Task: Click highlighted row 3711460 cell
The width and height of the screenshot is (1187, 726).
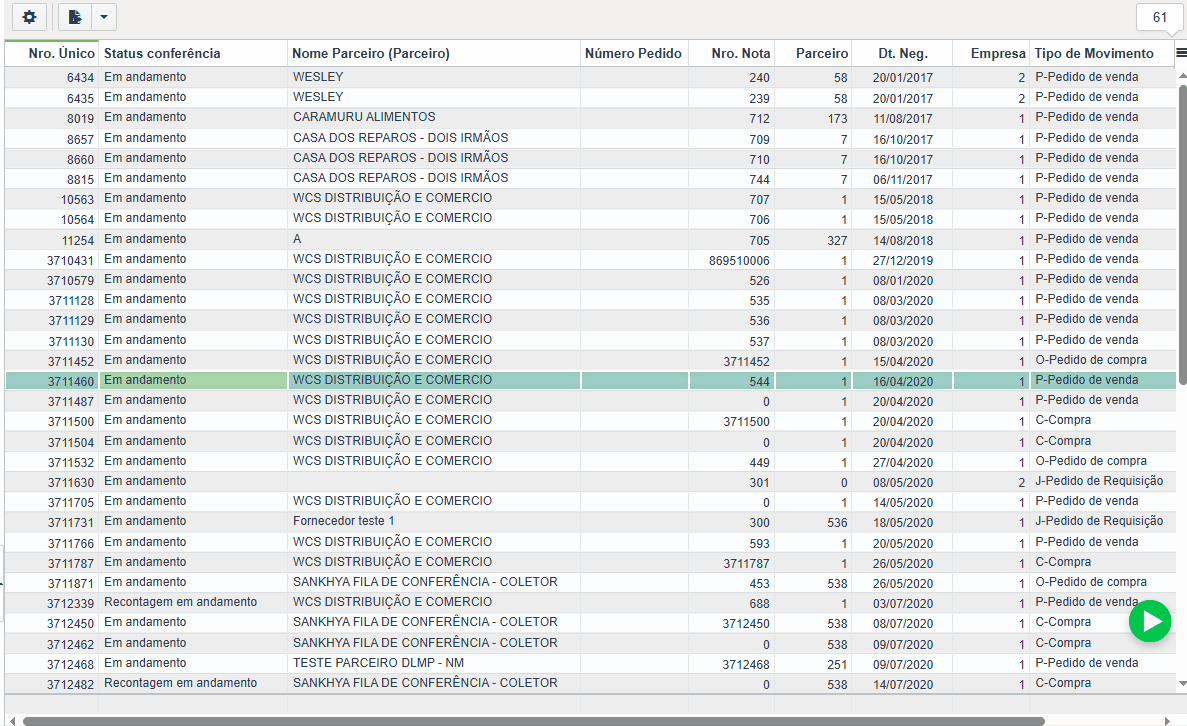Action: (x=590, y=381)
